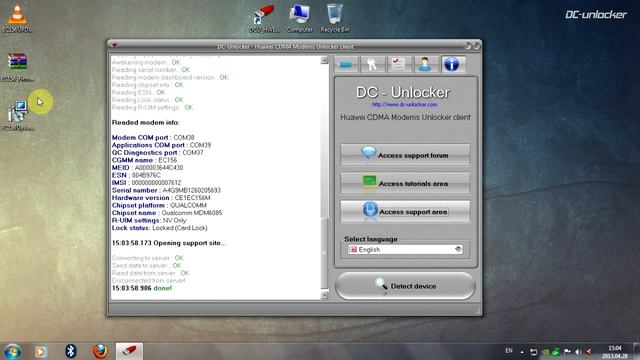This screenshot has height=360, width=640.
Task: Click the 'IMSI' value line in log
Action: (147, 183)
